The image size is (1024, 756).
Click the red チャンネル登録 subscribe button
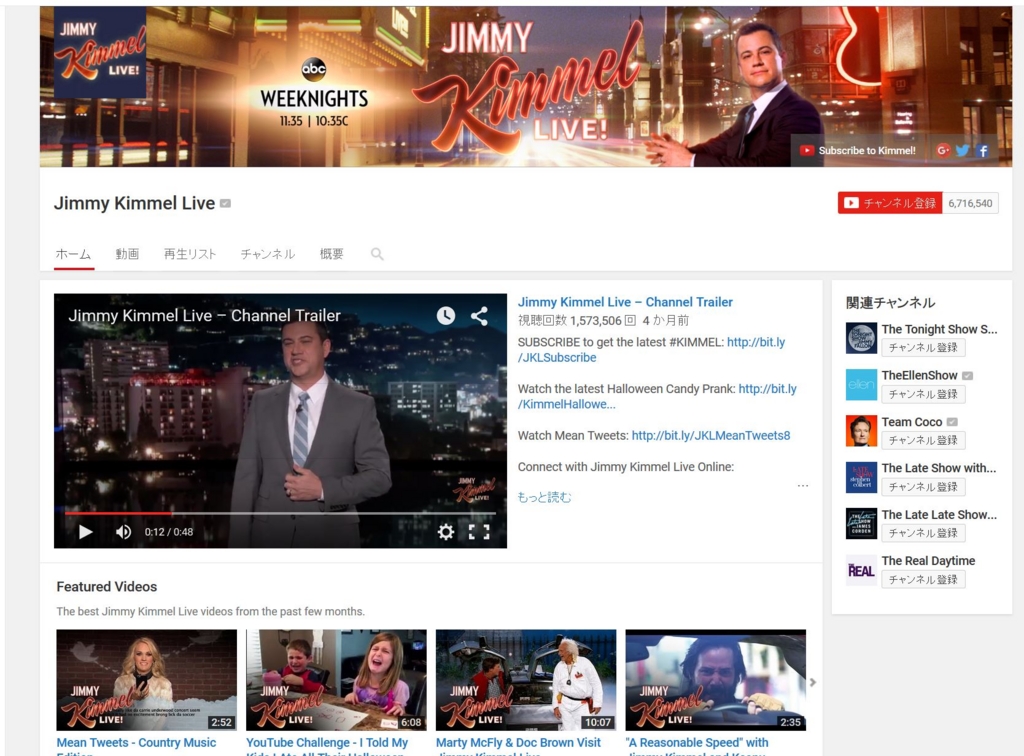click(890, 203)
